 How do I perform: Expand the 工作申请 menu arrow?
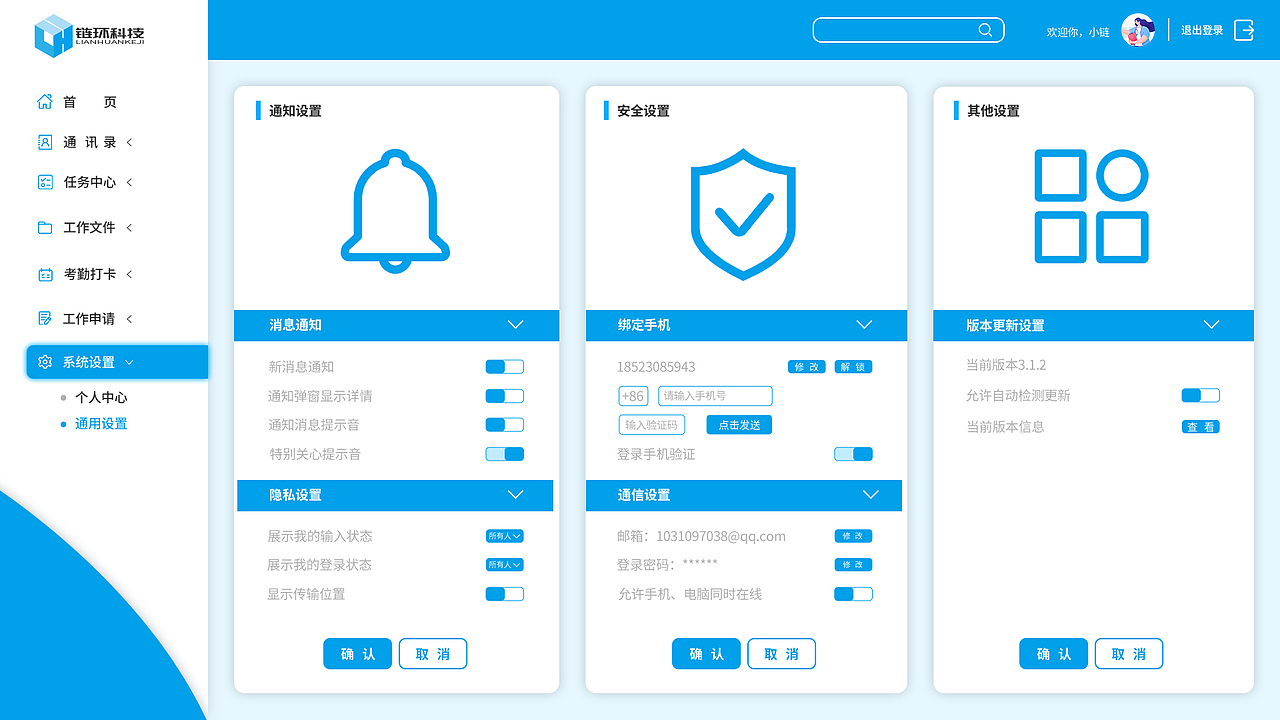(x=130, y=318)
